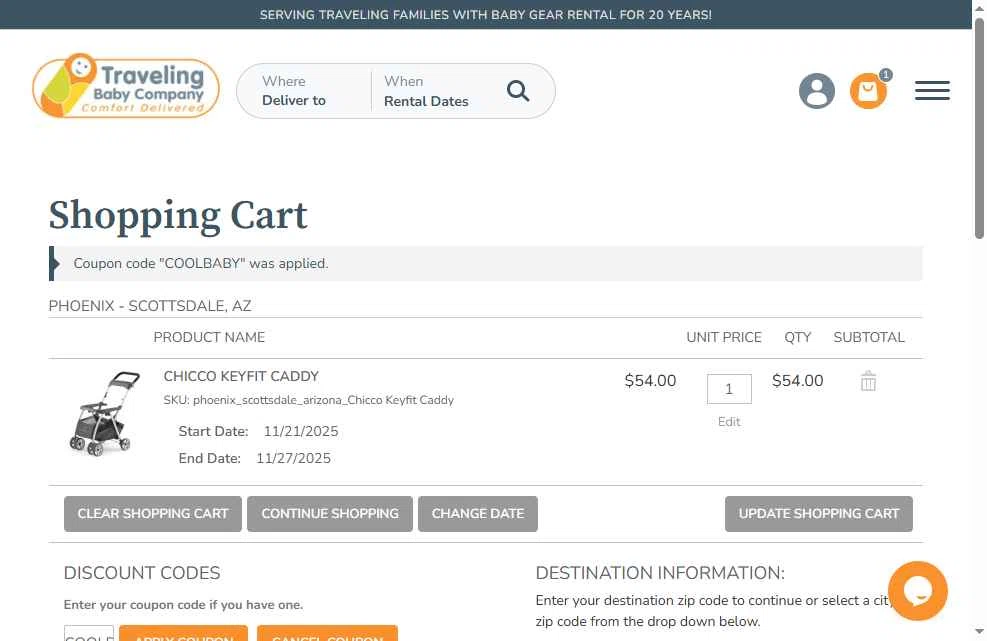Select the End Date 11/27/2025 value
Image resolution: width=987 pixels, height=641 pixels.
(293, 458)
